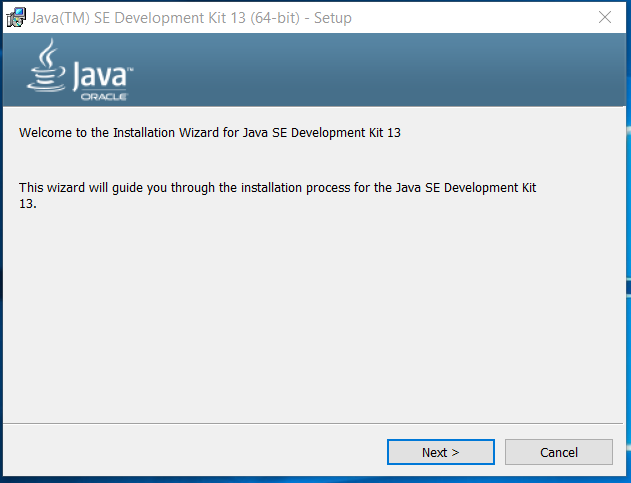Image resolution: width=631 pixels, height=483 pixels.
Task: Click the ORACLE text beneath Java logo
Action: click(x=104, y=97)
